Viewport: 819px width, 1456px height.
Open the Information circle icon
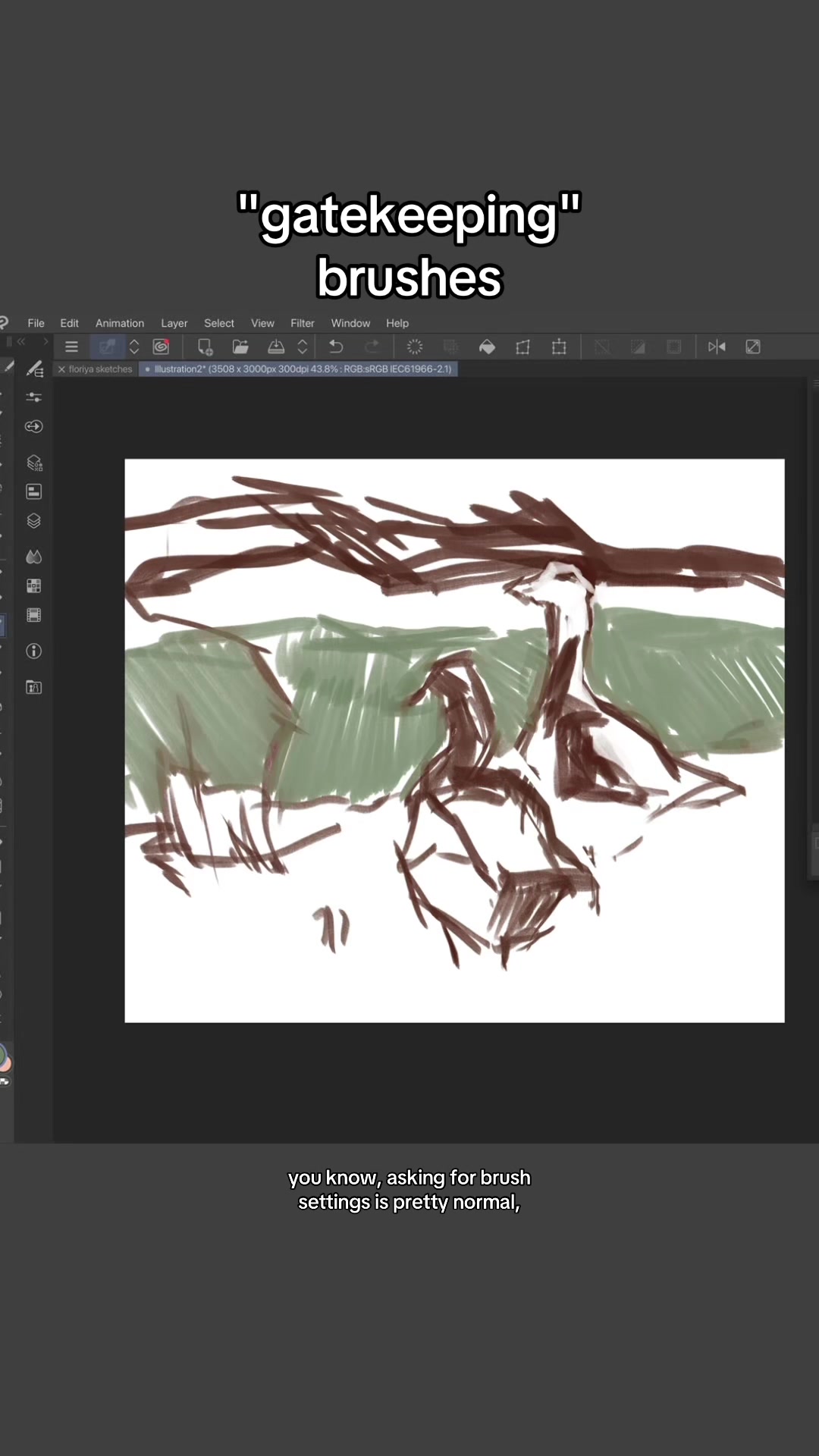[x=34, y=651]
